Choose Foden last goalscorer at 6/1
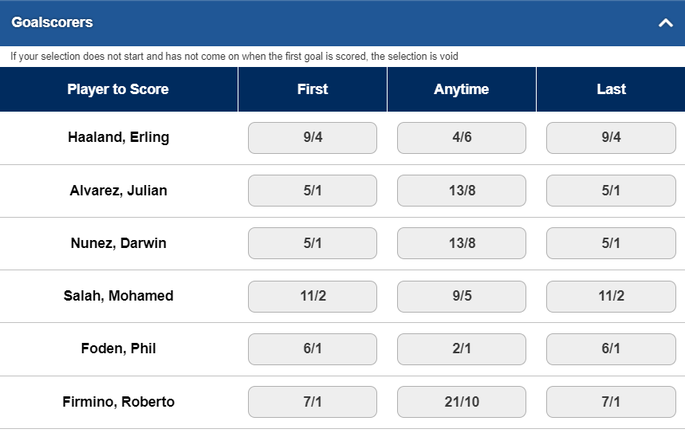The image size is (685, 433). point(611,349)
